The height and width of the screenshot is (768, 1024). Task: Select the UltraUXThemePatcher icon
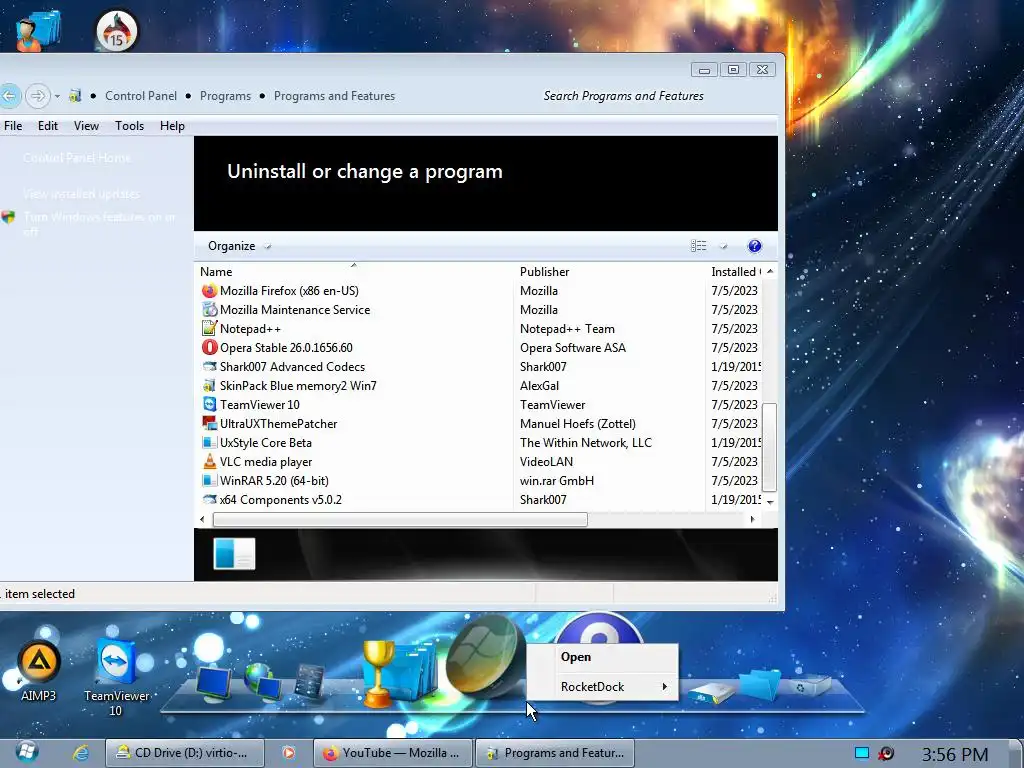click(209, 423)
